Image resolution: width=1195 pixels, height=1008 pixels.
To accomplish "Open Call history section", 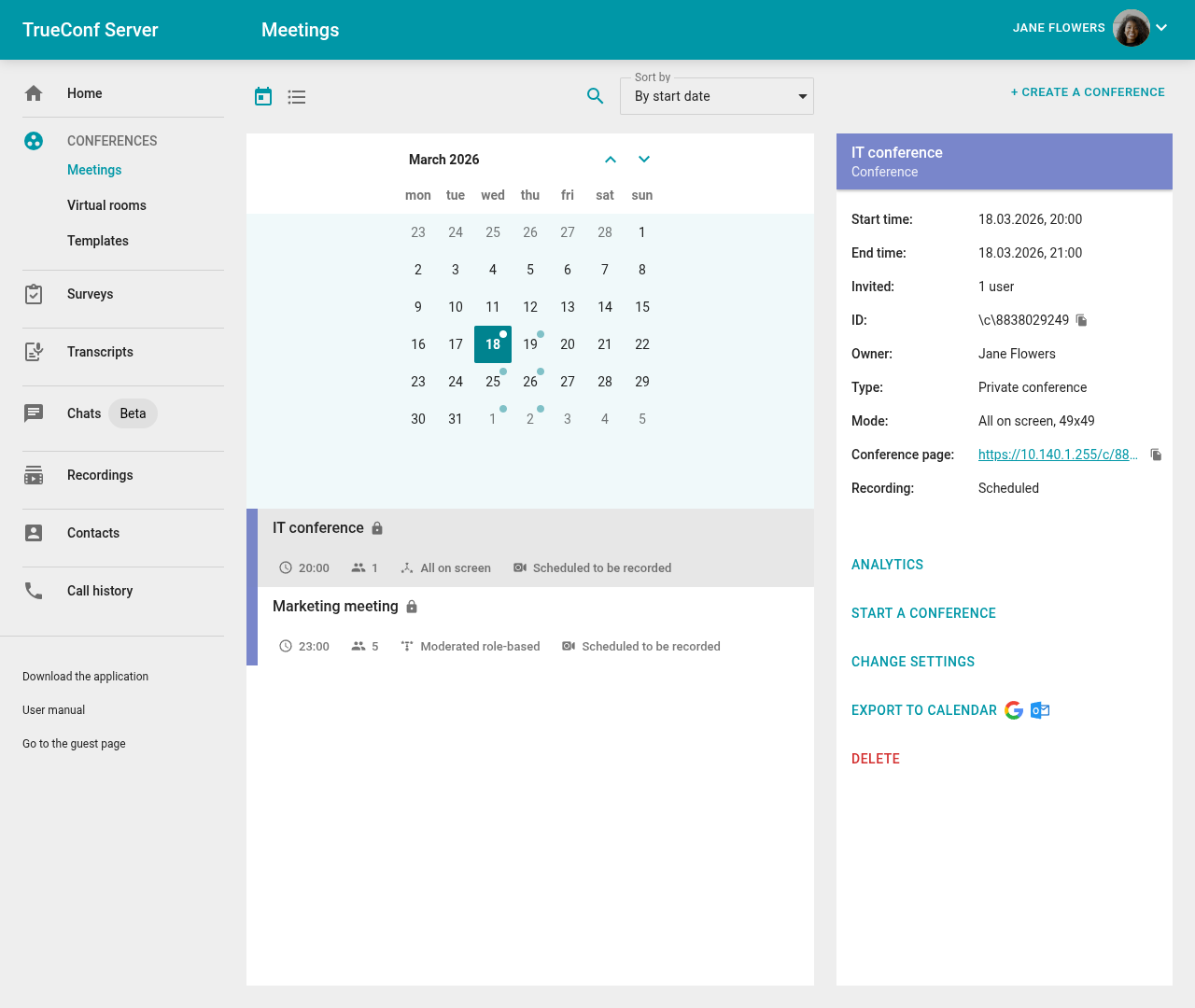I will tap(100, 591).
